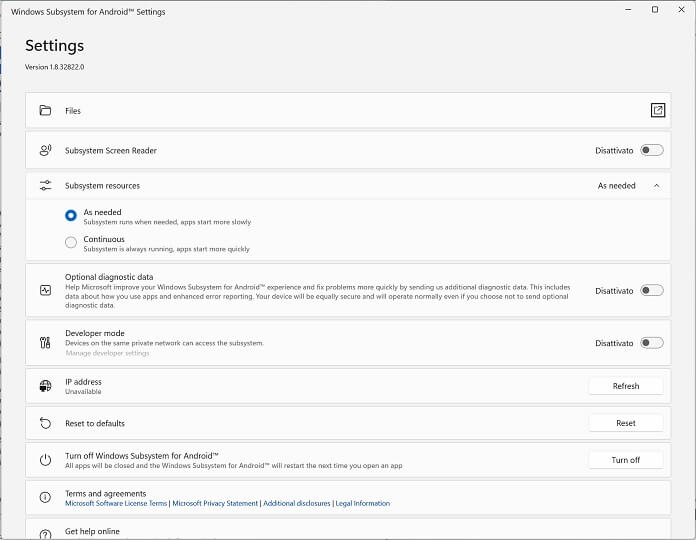
Task: Select the Continuous radio button
Action: click(x=71, y=242)
